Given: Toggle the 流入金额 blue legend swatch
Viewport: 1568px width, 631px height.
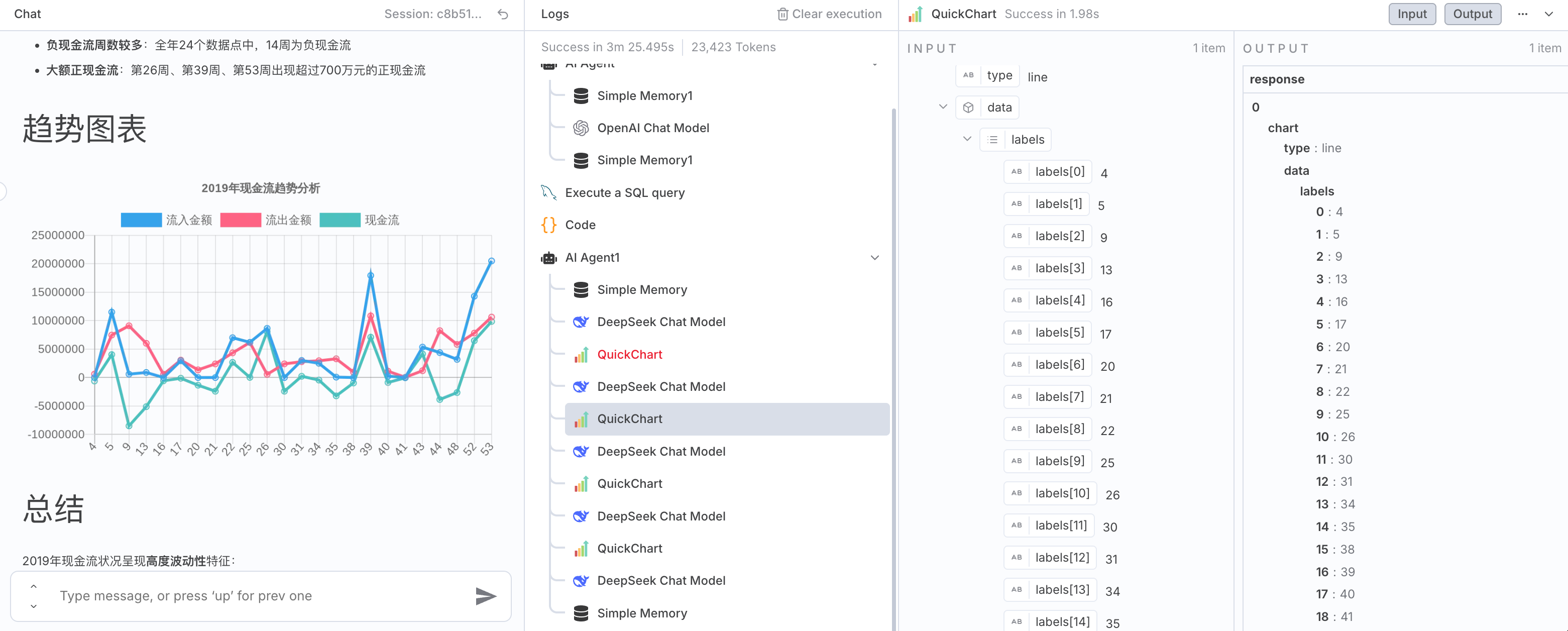Looking at the screenshot, I should click(141, 220).
